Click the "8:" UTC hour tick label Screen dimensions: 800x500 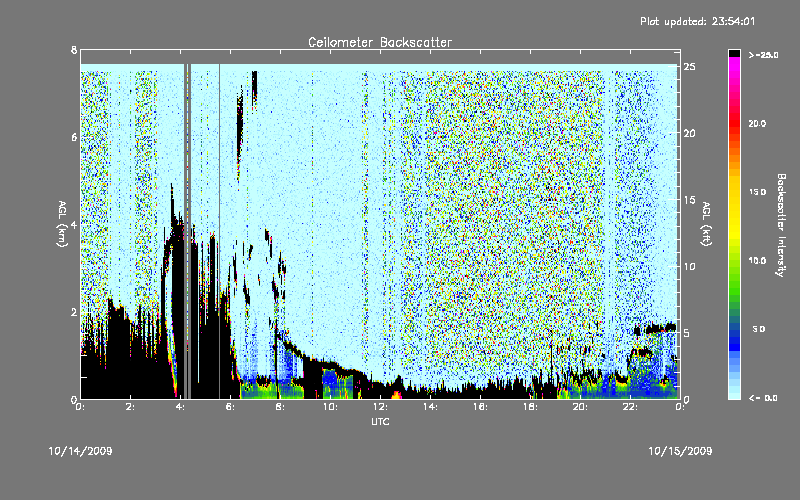[281, 407]
